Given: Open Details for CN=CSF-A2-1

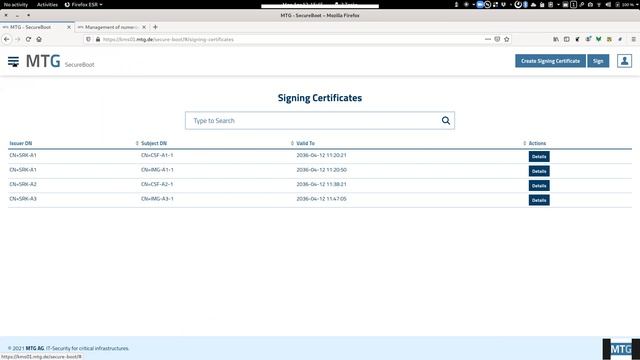Looking at the screenshot, I should point(539,186).
